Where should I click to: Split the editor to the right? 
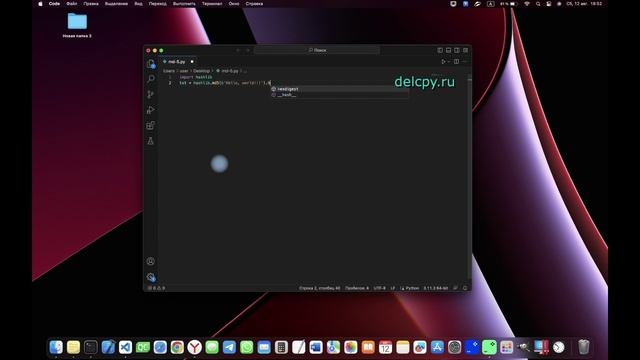pos(456,62)
